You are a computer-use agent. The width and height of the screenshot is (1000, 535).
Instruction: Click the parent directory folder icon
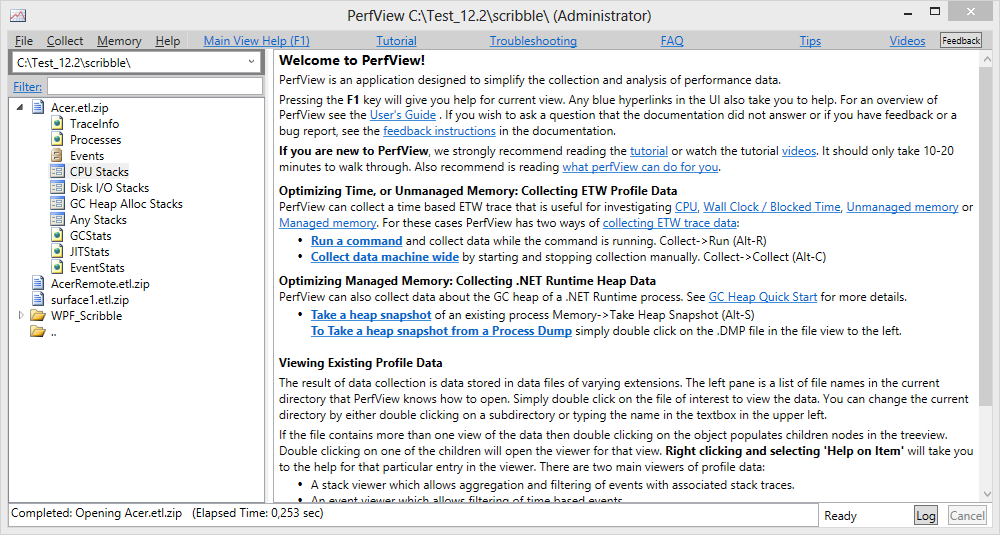[x=38, y=331]
